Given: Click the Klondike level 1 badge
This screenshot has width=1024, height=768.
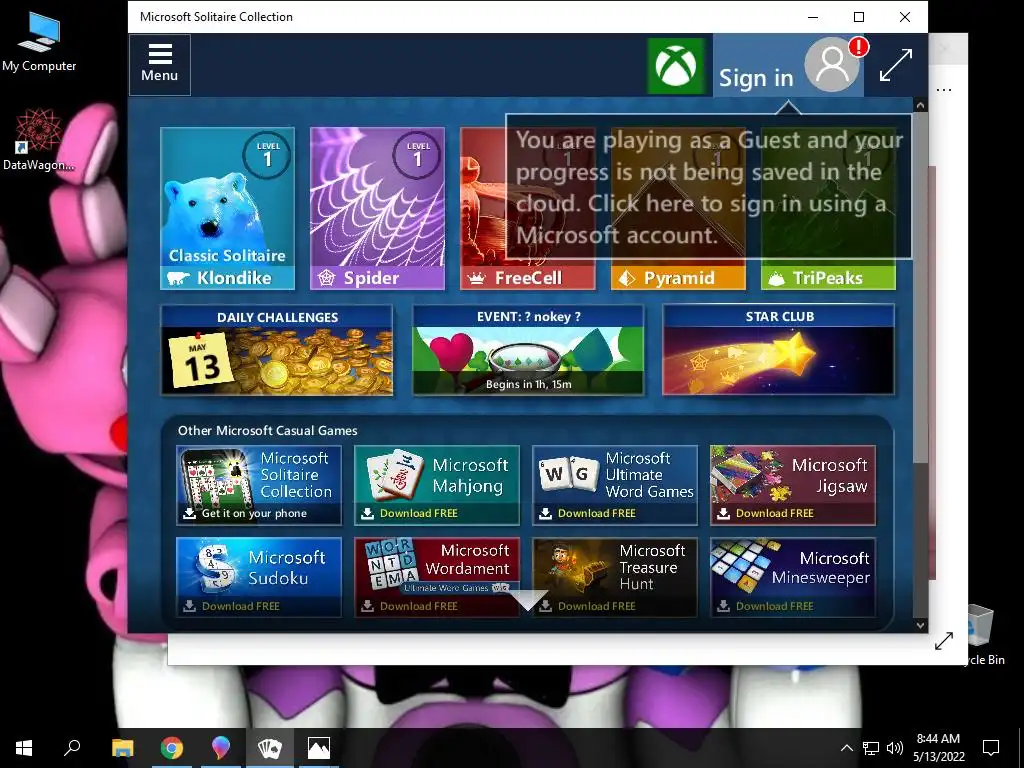Looking at the screenshot, I should pyautogui.click(x=267, y=155).
